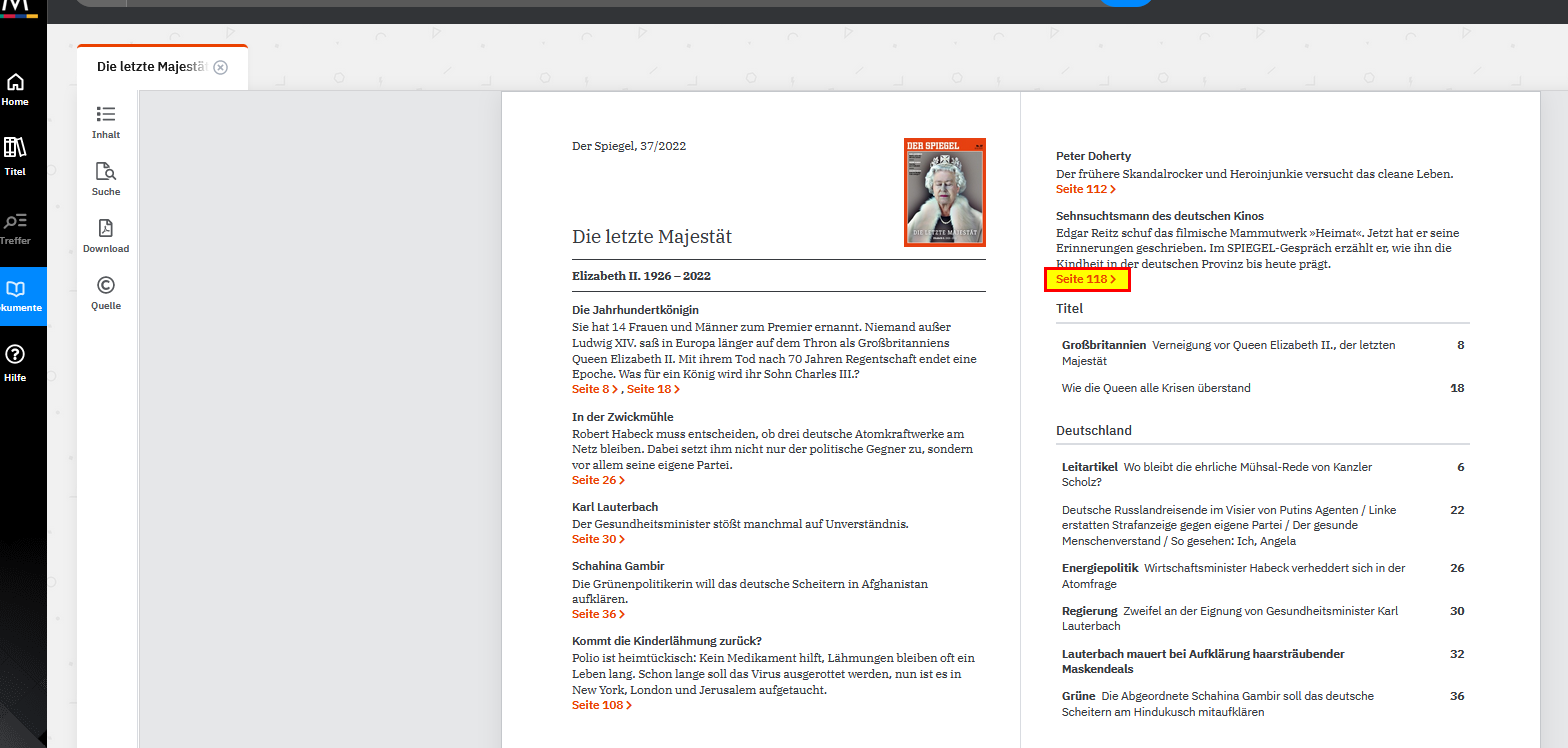Viewport: 1568px width, 748px height.
Task: Open the Treffer search results icon
Action: click(15, 222)
